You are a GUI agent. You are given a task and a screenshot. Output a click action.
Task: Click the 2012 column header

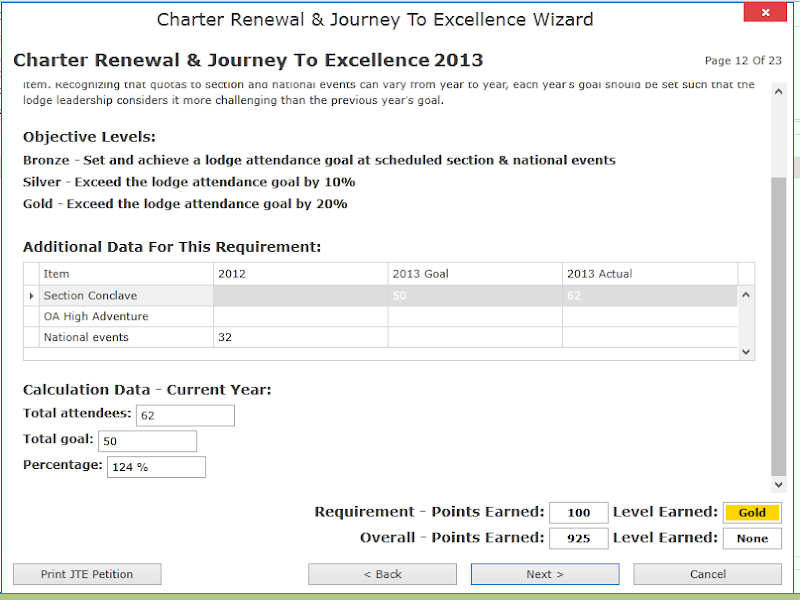point(301,274)
